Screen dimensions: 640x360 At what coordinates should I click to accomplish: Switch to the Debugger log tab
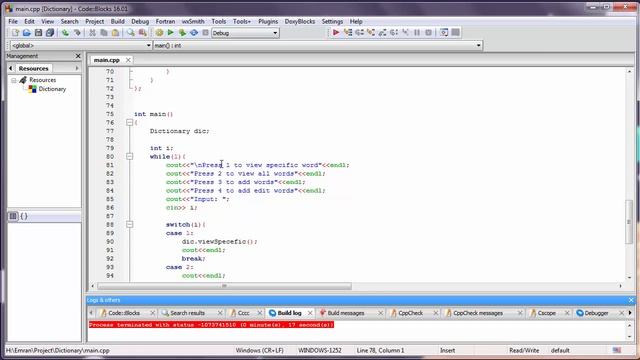[x=596, y=313]
